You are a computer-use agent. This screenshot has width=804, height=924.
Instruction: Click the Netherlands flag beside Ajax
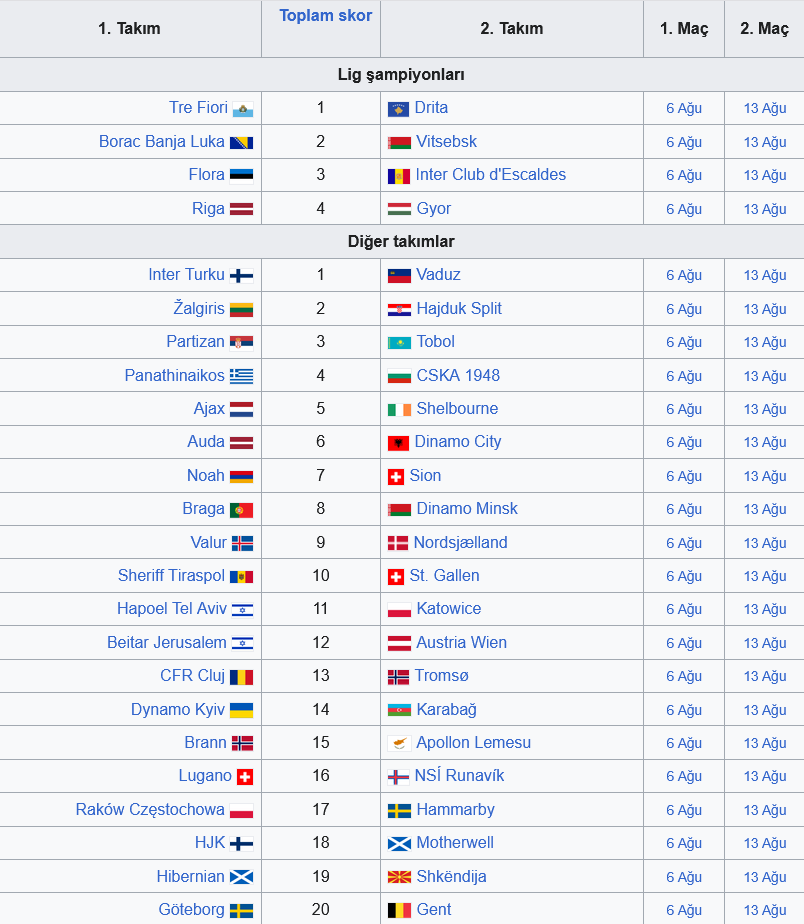242,409
